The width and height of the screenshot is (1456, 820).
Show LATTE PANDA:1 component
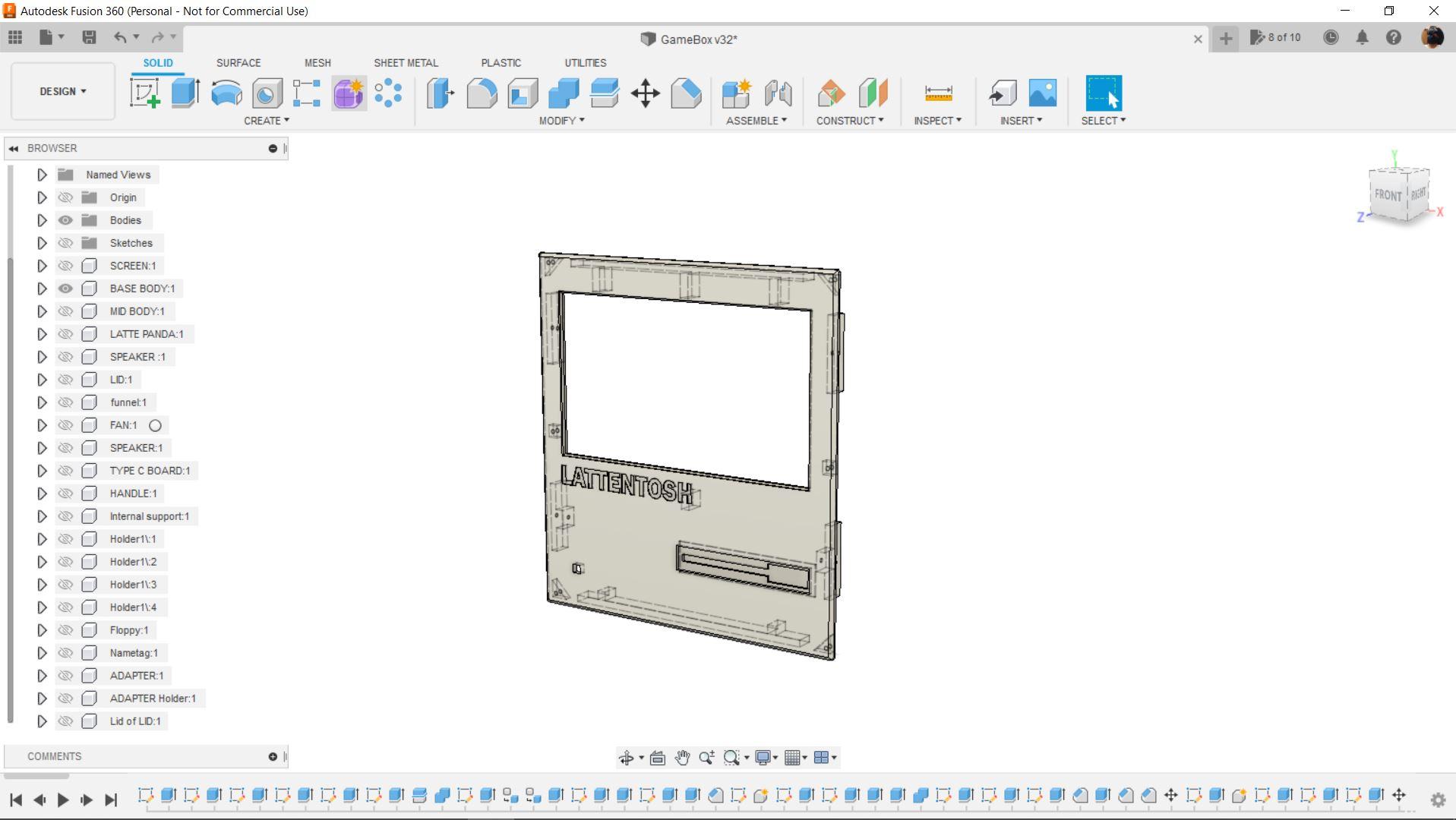[x=65, y=334]
